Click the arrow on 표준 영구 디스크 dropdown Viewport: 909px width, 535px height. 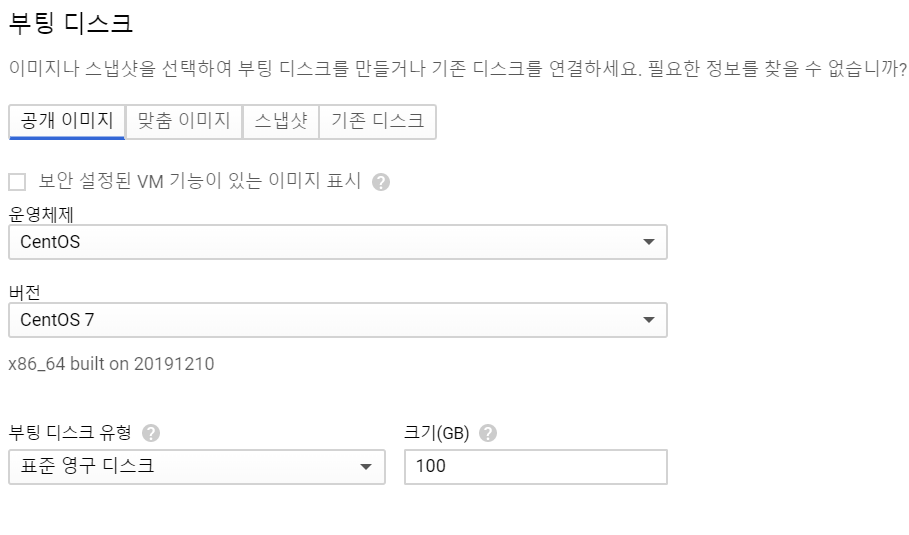coord(366,467)
